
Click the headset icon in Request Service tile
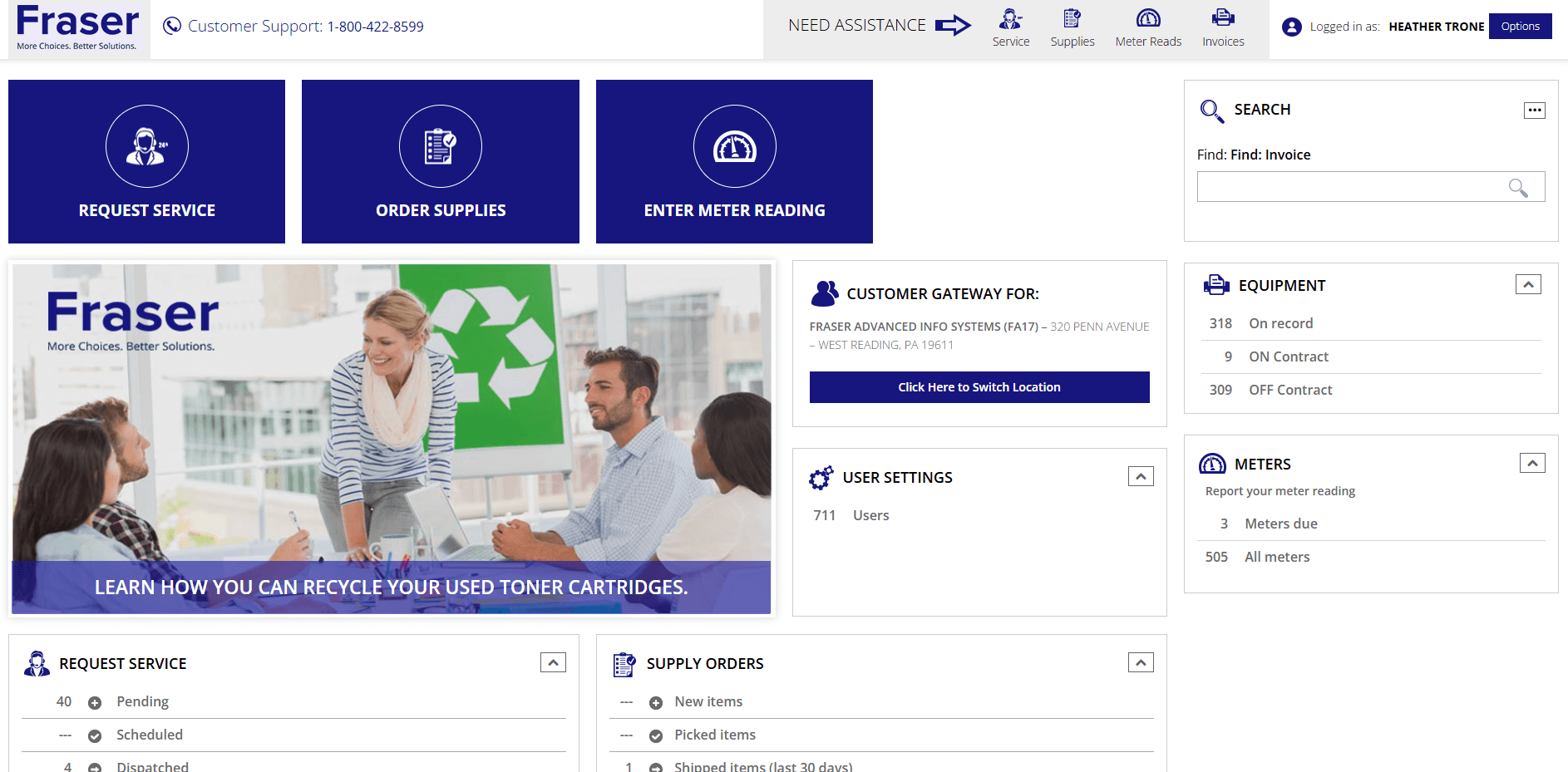147,146
